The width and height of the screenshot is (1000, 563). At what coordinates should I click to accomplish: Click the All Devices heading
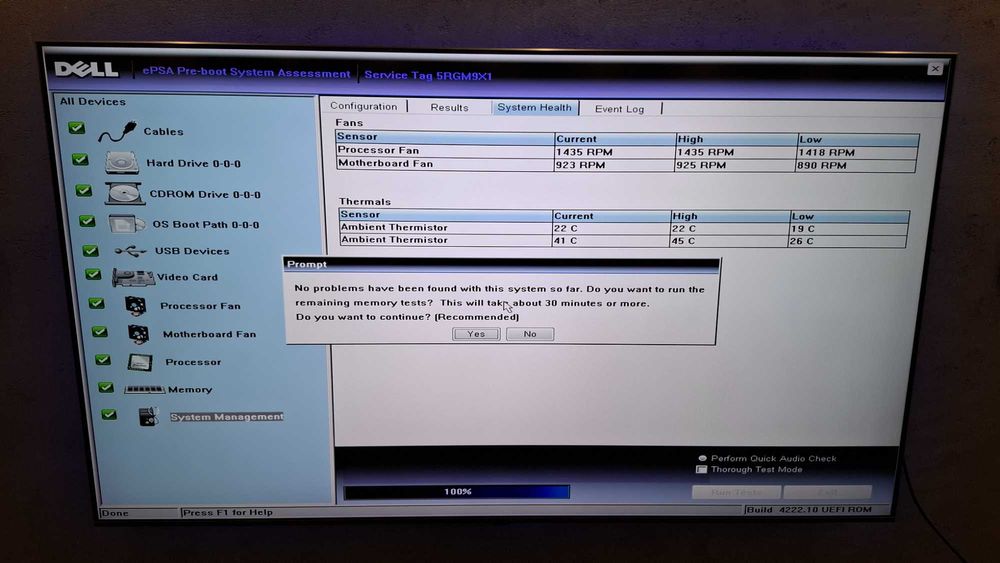(92, 101)
